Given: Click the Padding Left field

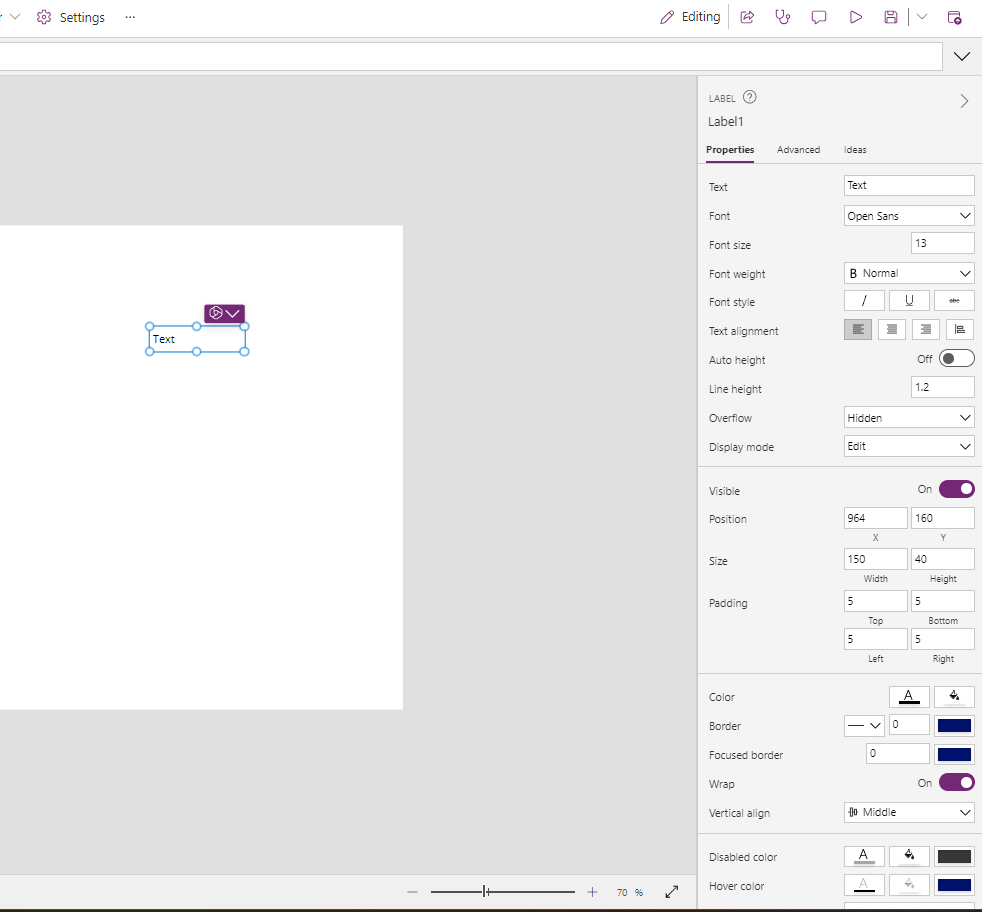Looking at the screenshot, I should click(875, 639).
